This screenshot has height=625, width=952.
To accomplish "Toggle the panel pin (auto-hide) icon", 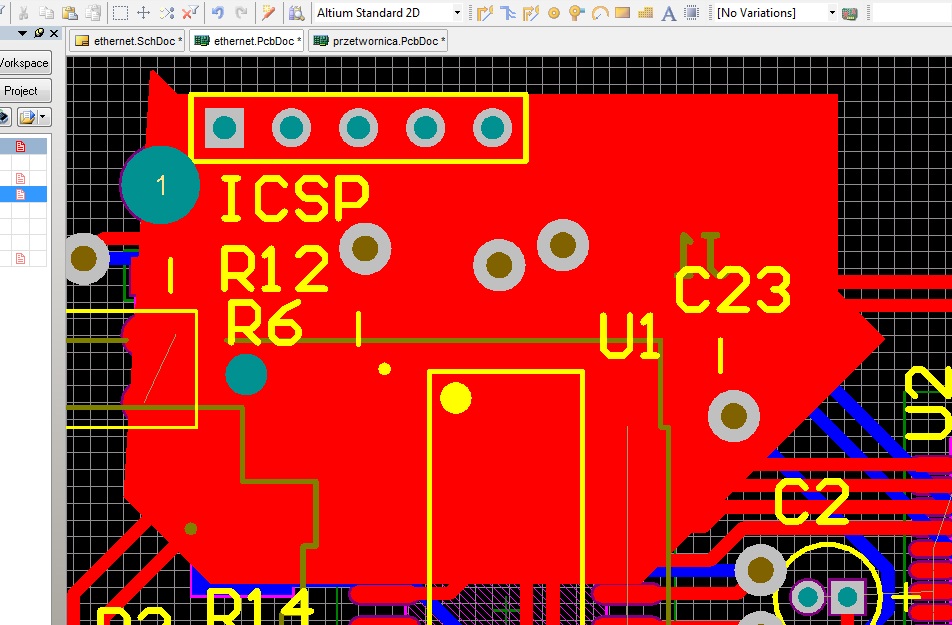I will click(39, 33).
